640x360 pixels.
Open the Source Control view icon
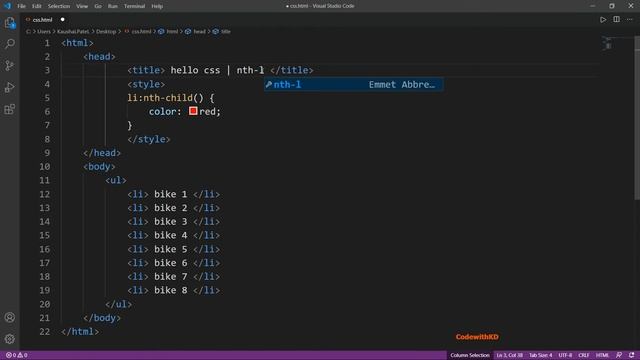coord(10,65)
